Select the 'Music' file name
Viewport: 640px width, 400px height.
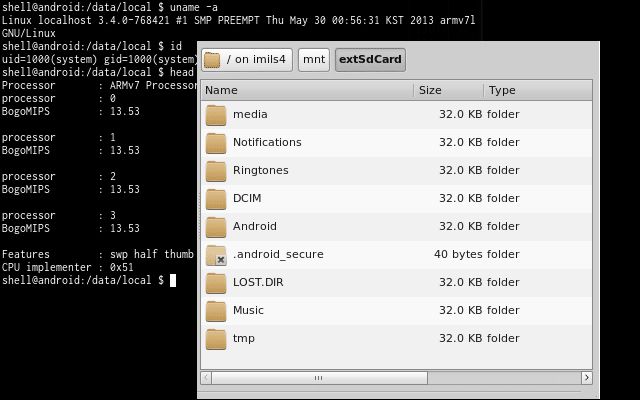[x=248, y=310]
